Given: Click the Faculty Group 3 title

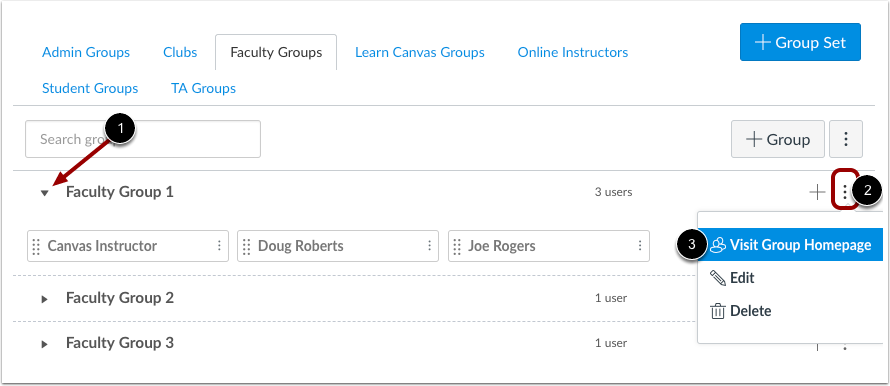Looking at the screenshot, I should click(x=120, y=343).
